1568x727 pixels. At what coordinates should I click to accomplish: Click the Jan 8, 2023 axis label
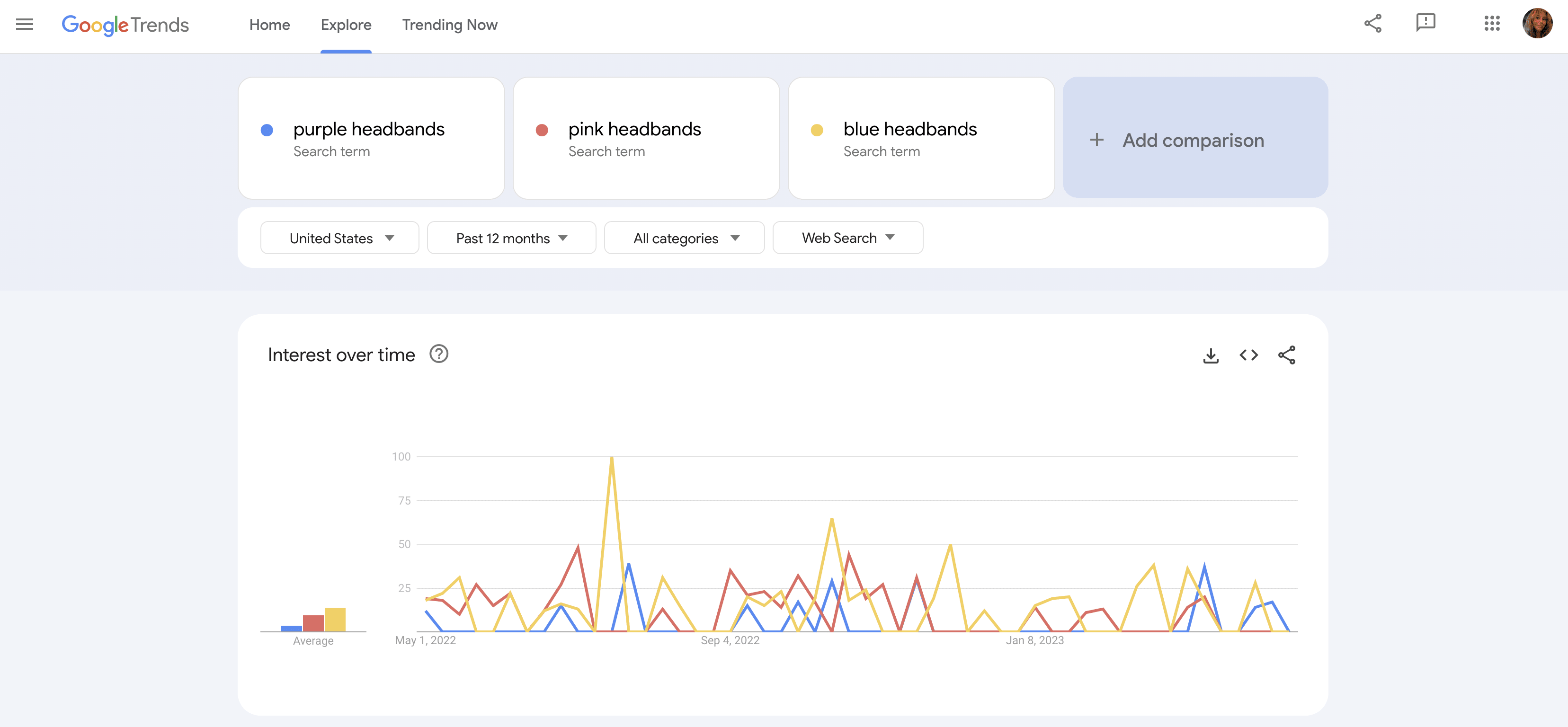(x=1034, y=640)
